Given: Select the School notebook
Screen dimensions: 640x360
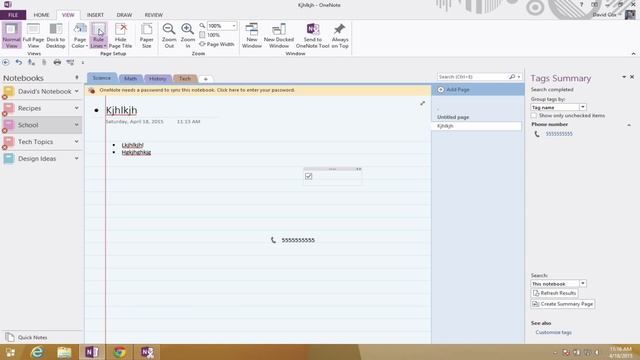Looking at the screenshot, I should (41, 125).
